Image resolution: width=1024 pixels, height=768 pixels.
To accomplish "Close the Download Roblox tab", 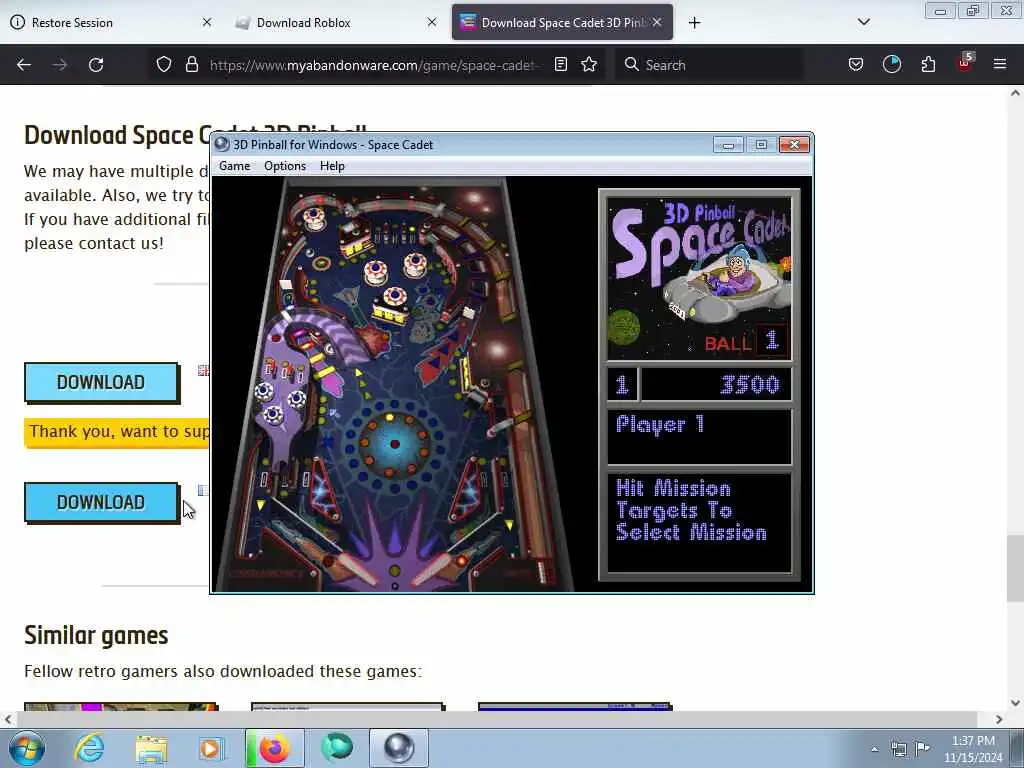I will click(x=432, y=22).
